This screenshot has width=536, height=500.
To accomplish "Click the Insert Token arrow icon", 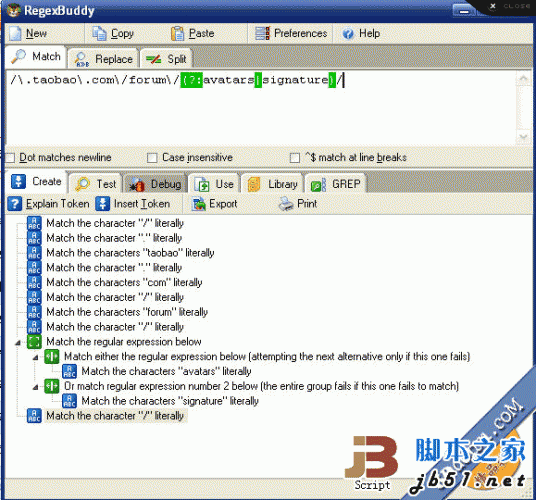I will click(x=102, y=203).
